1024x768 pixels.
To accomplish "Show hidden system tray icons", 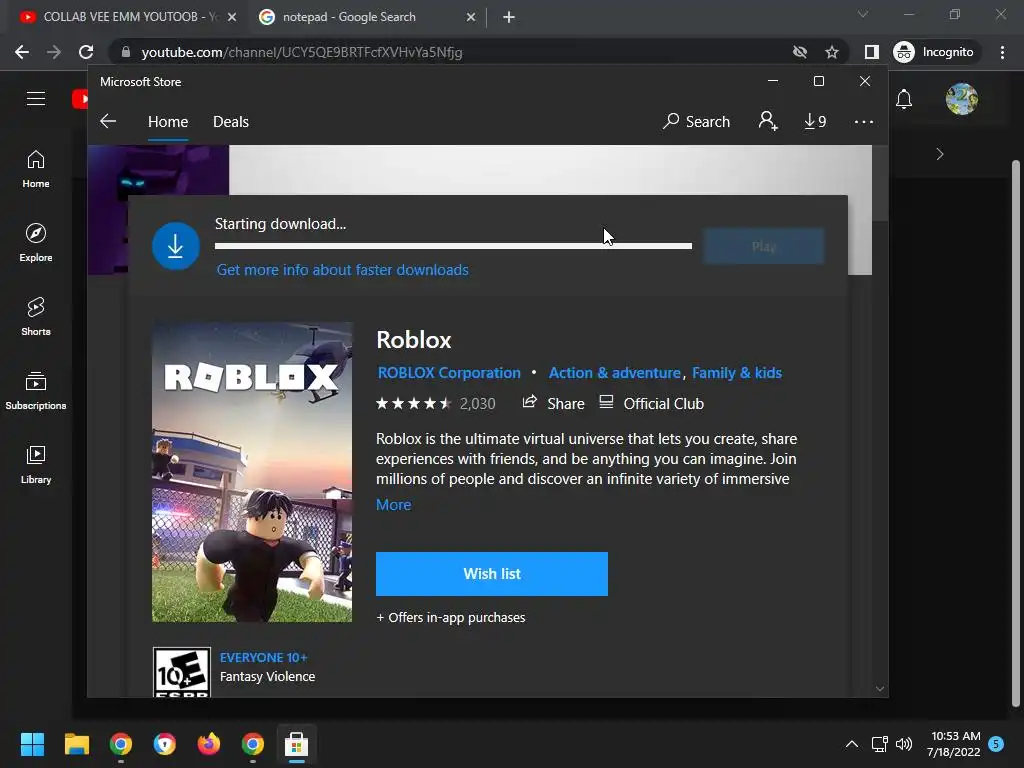I will (852, 744).
